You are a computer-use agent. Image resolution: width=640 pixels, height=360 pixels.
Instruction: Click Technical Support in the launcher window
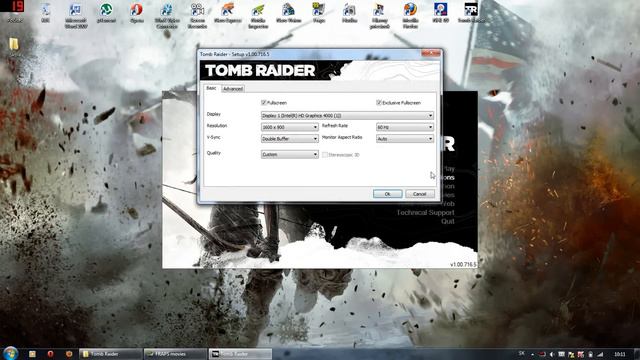(x=425, y=212)
